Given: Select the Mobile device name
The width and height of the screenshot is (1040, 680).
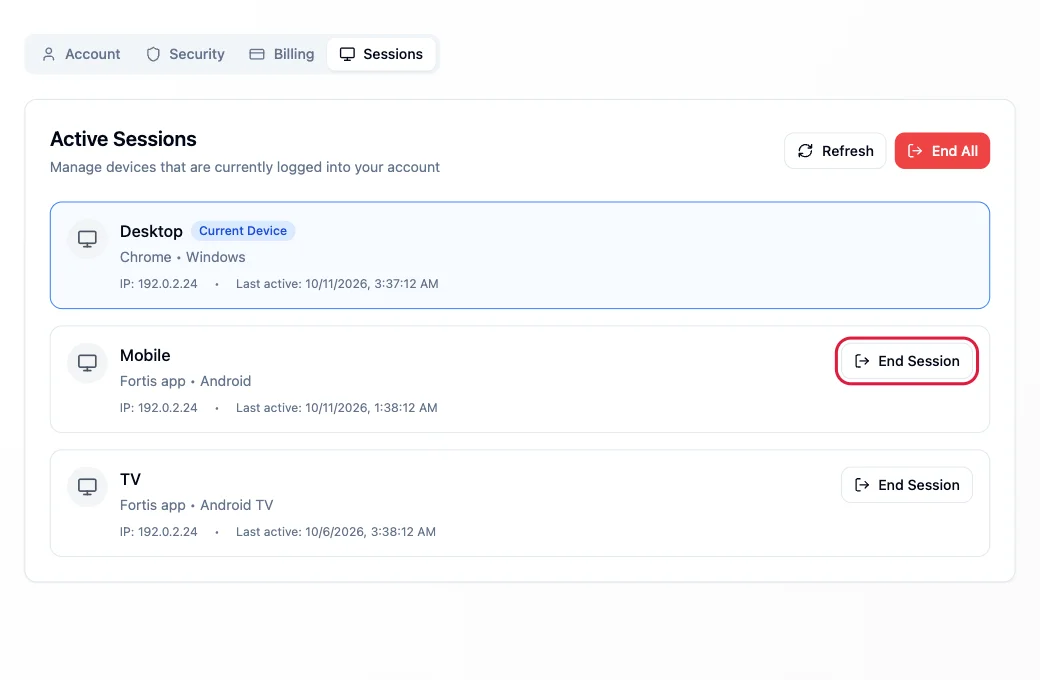Looking at the screenshot, I should click(145, 356).
